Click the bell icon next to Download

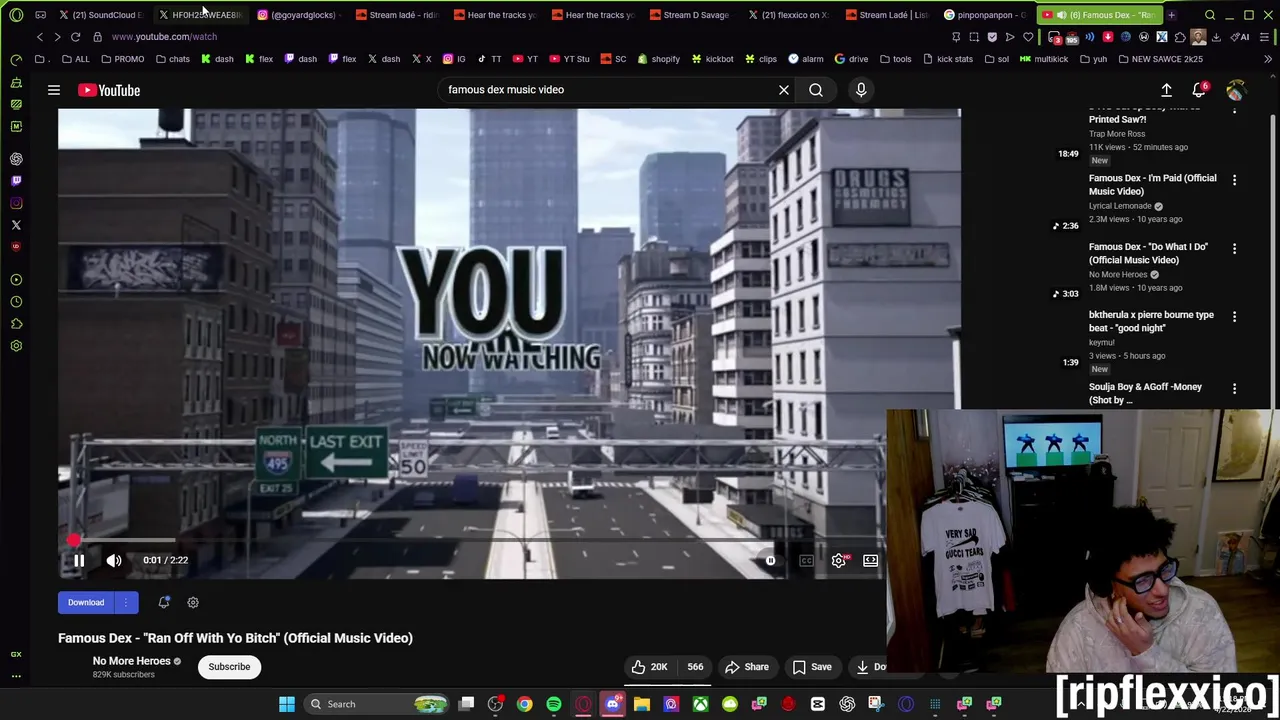(x=164, y=602)
